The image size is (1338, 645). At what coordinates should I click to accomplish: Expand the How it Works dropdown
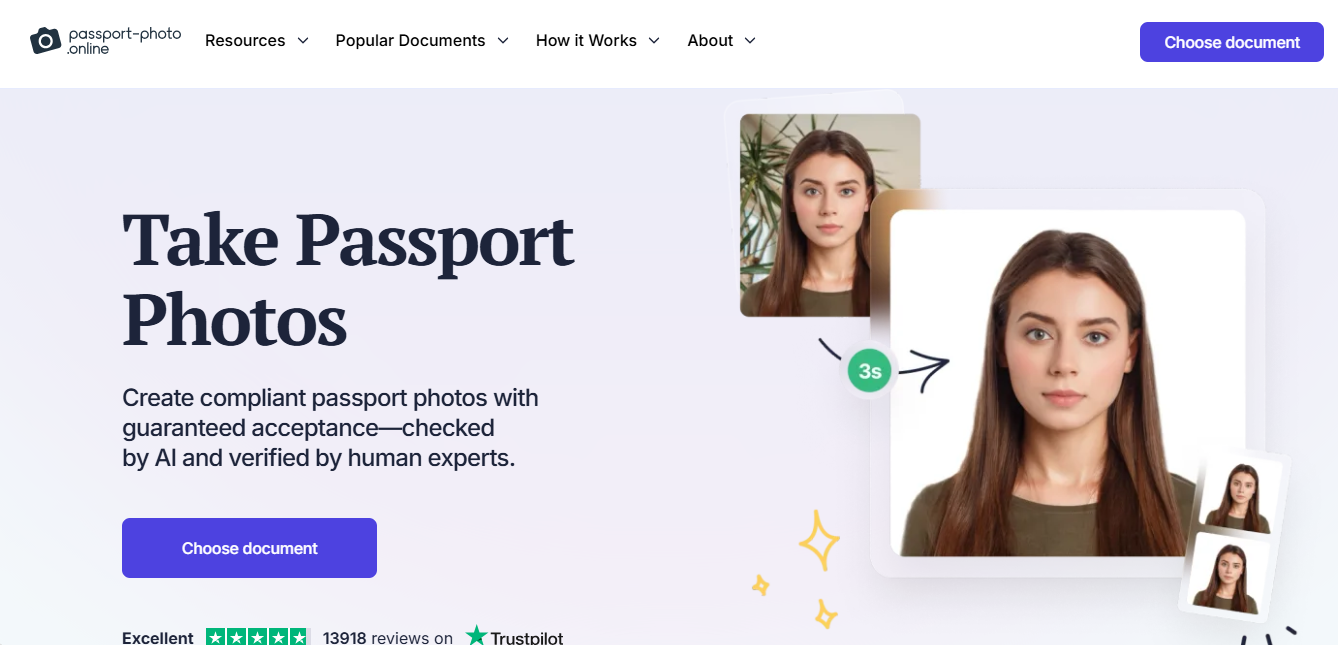[x=654, y=40]
